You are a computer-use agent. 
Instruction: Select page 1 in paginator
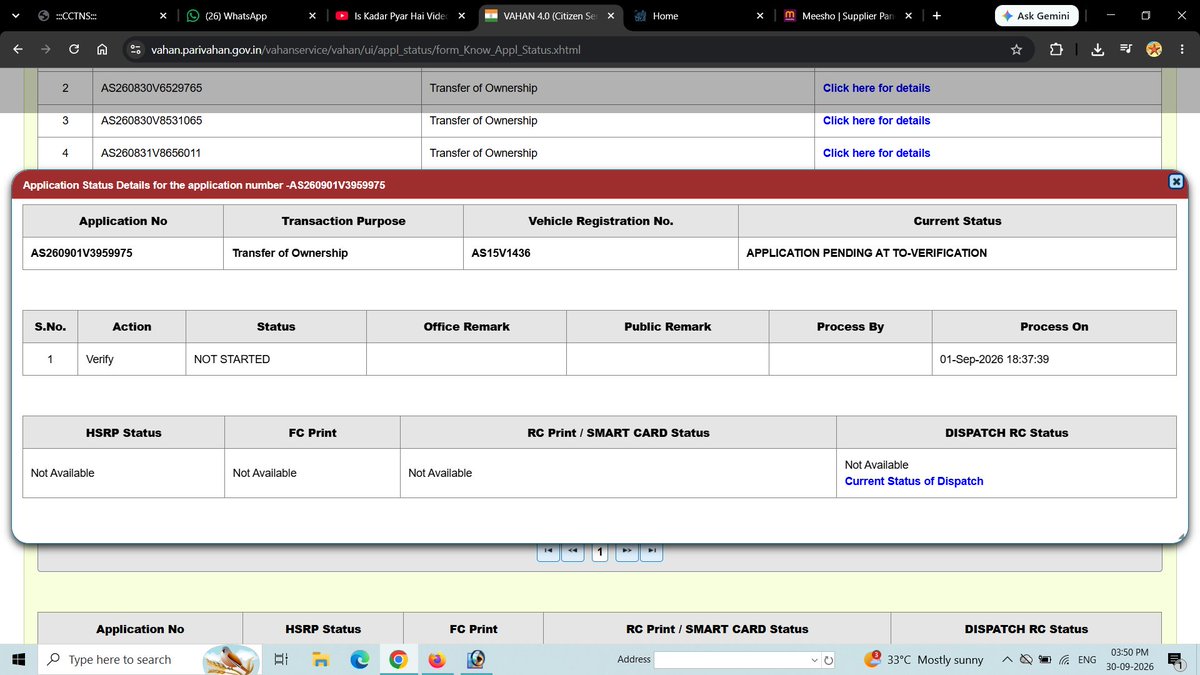click(x=600, y=552)
